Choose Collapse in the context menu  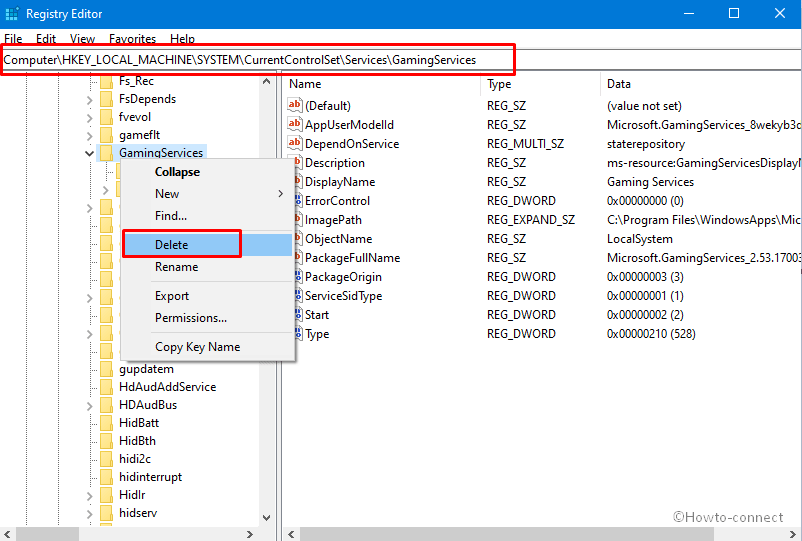click(x=207, y=172)
